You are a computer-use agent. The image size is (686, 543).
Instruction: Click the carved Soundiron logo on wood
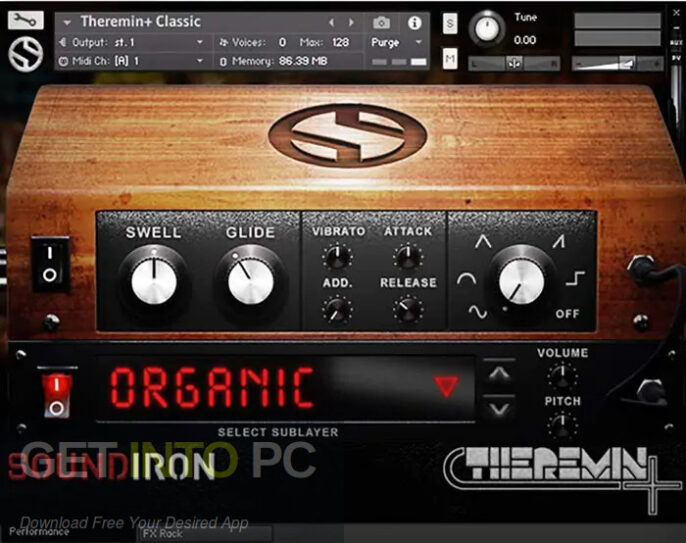(x=348, y=135)
